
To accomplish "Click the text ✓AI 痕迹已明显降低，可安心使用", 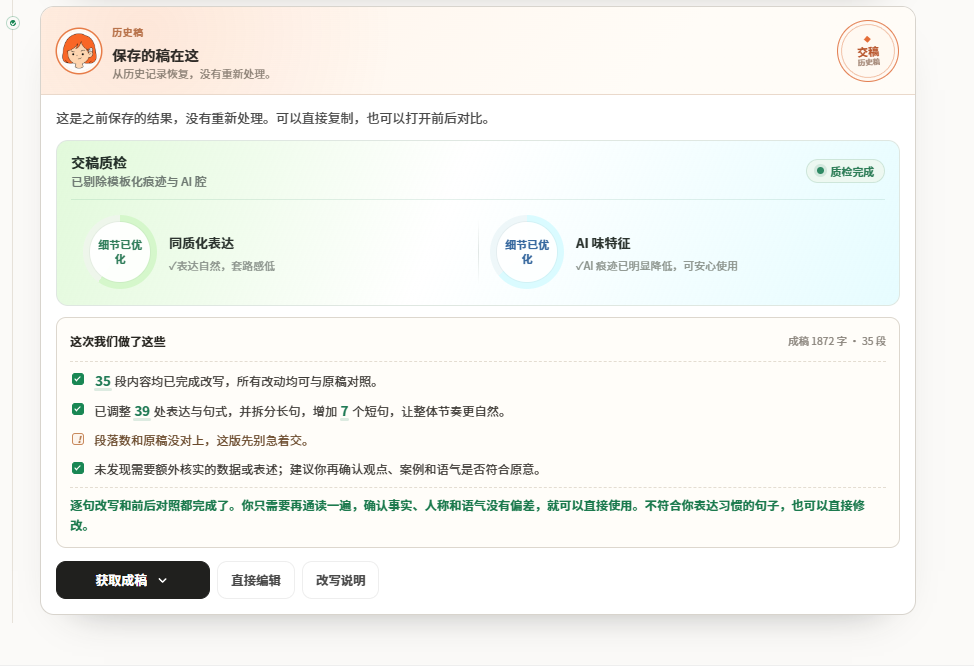I will coord(657,266).
